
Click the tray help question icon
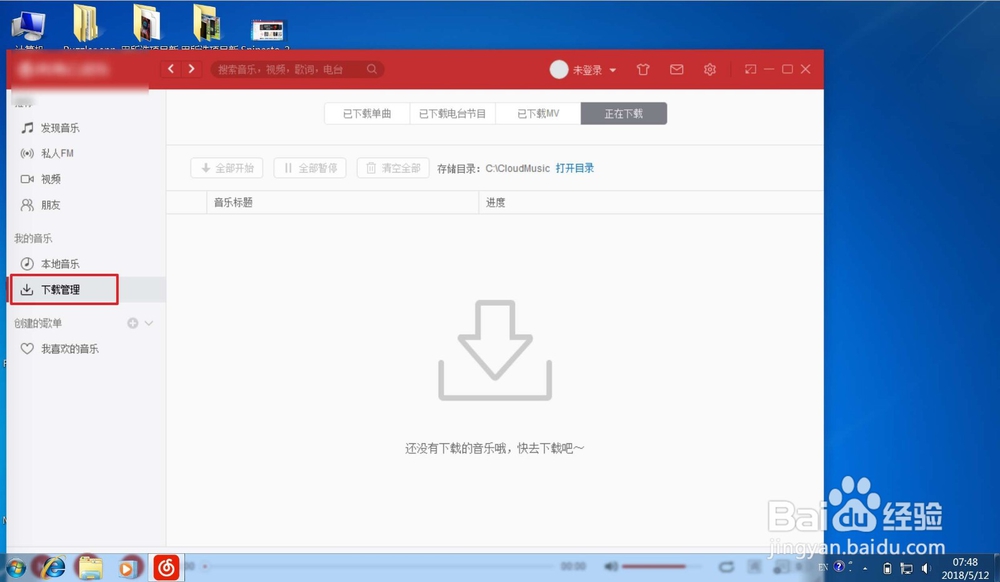[x=839, y=566]
